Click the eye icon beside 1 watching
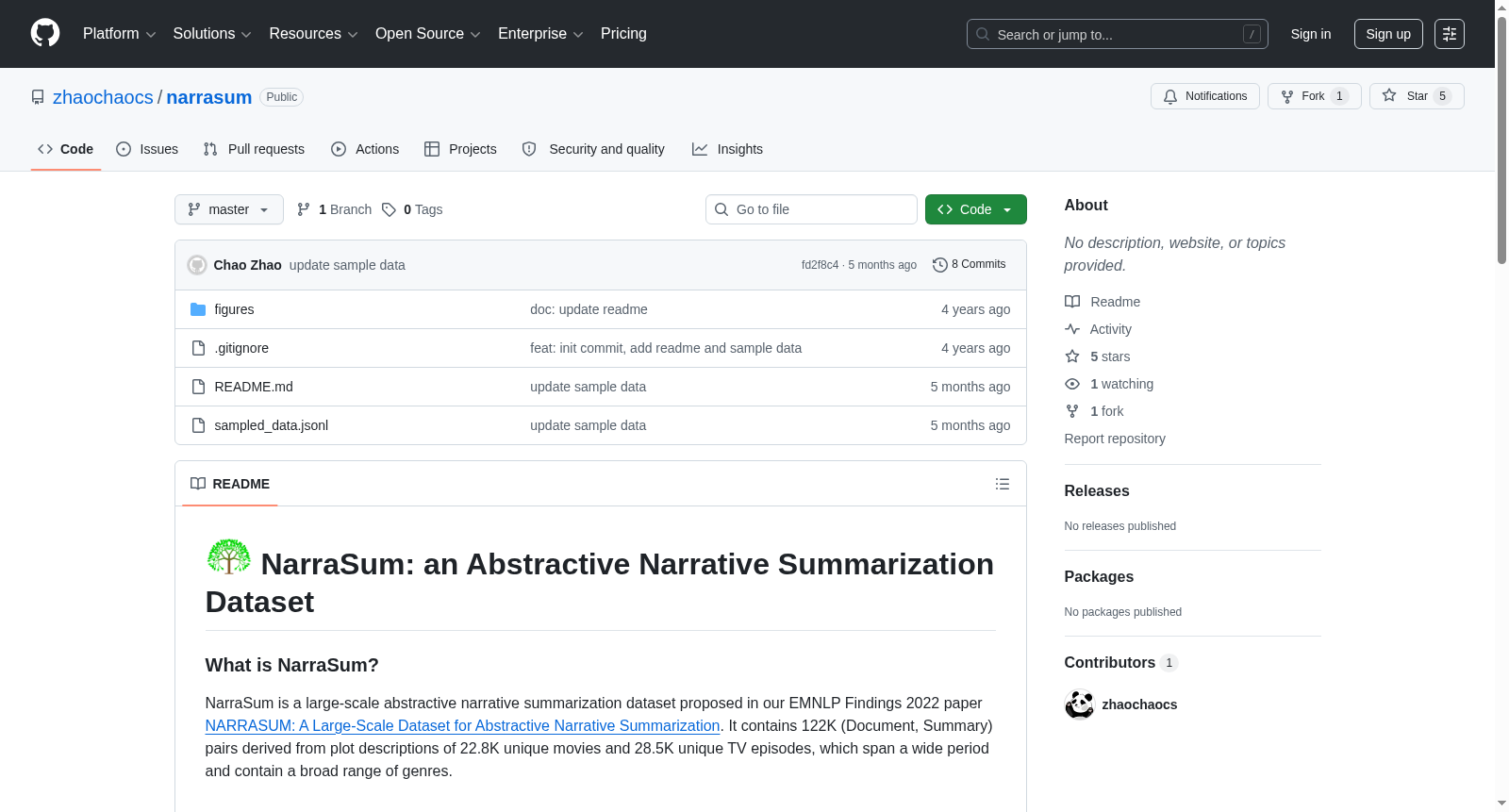The width and height of the screenshot is (1509, 812). 1072,384
